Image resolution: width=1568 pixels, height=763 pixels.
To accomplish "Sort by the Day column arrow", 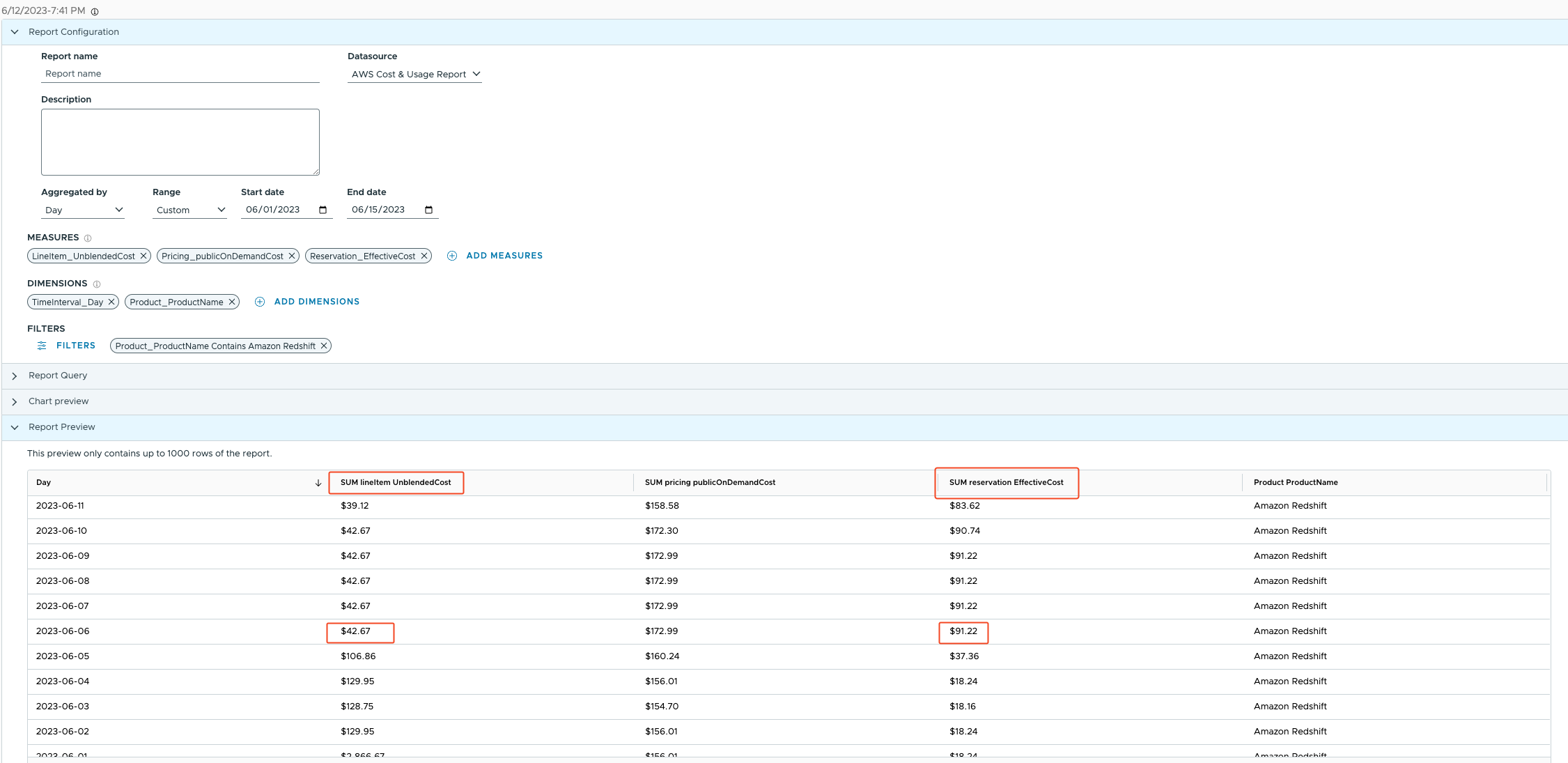I will click(x=318, y=483).
